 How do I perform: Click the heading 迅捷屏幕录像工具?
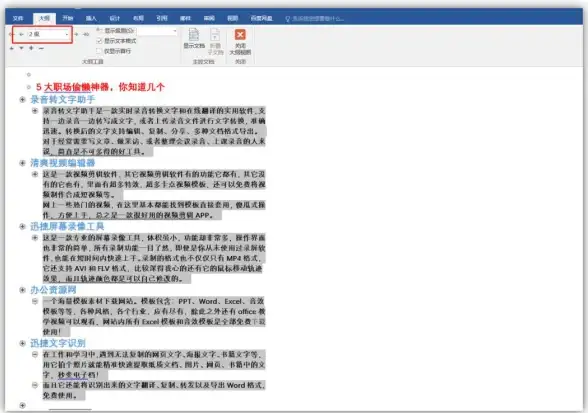[x=67, y=226]
